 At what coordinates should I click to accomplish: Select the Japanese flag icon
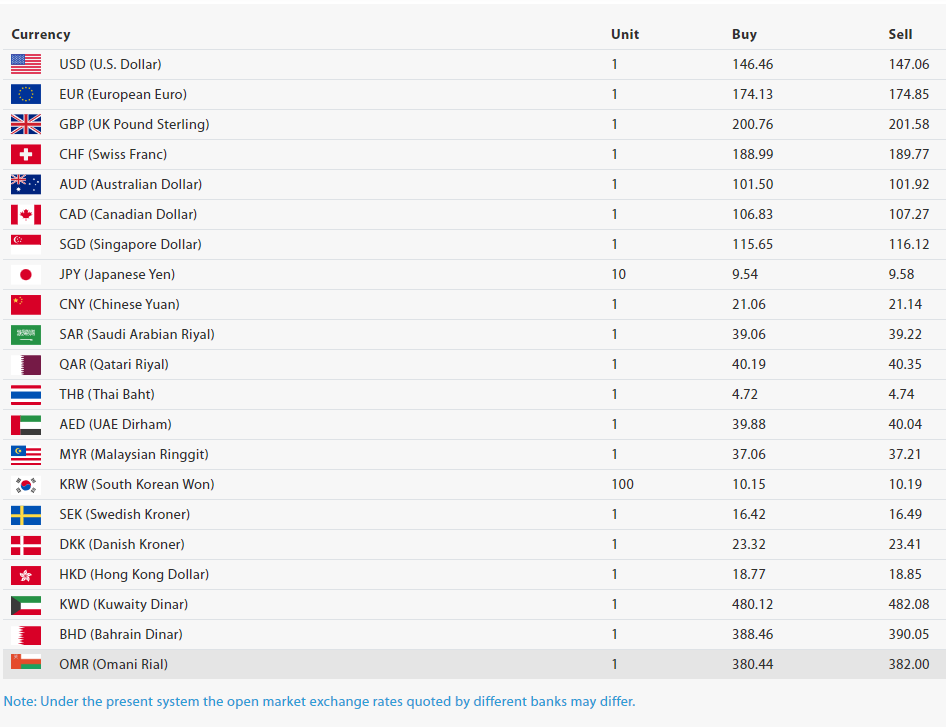pos(26,274)
